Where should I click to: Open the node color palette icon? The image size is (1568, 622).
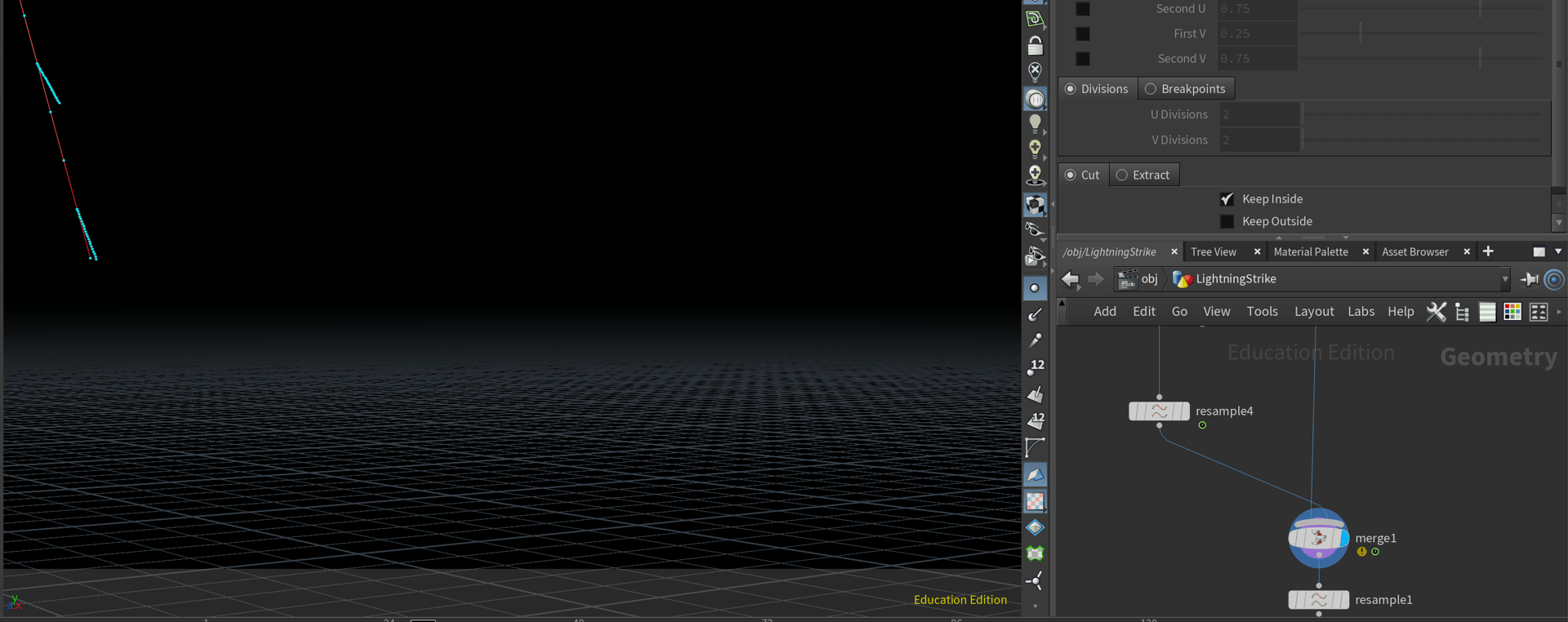[x=1512, y=312]
